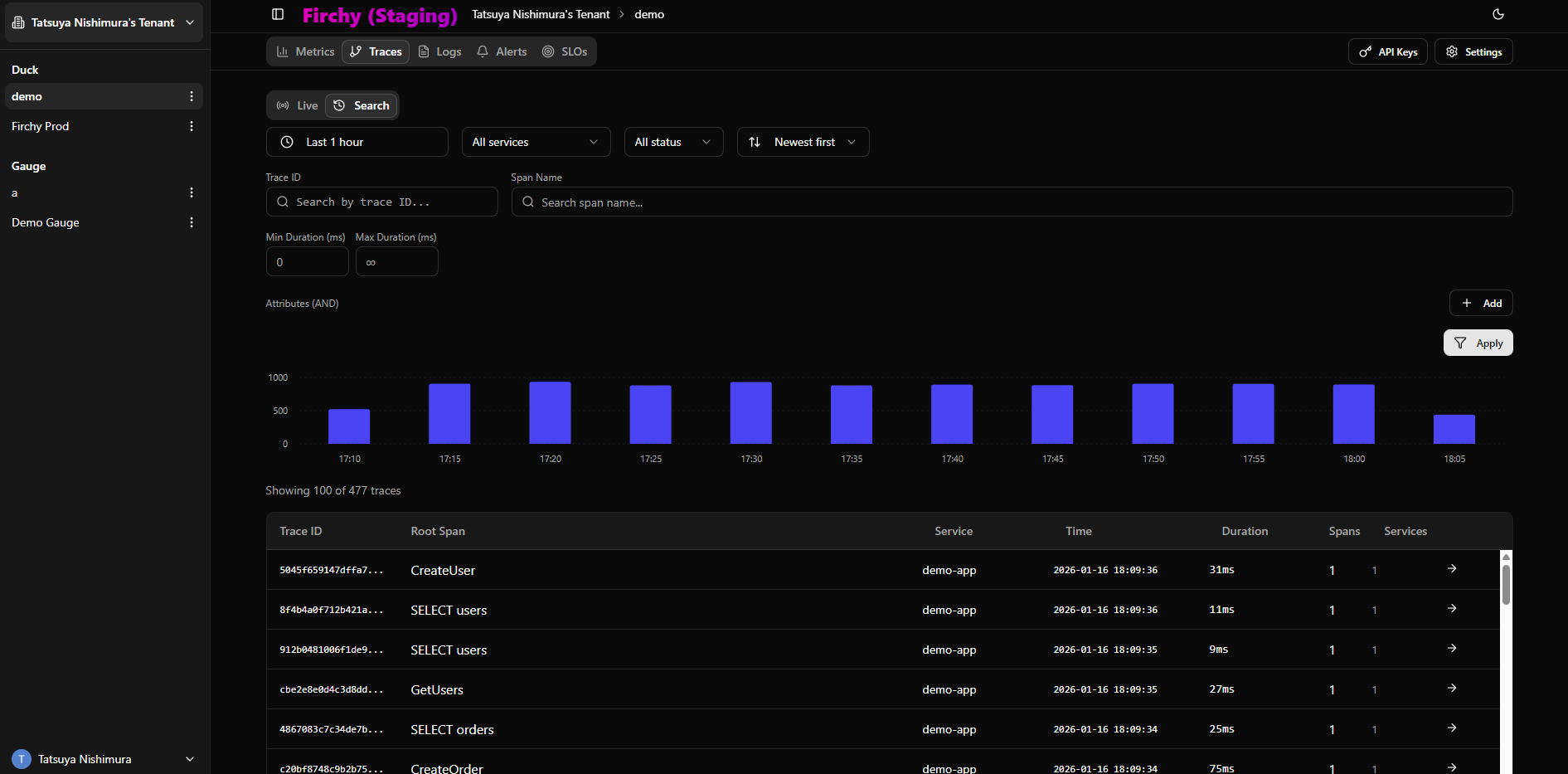This screenshot has height=774, width=1568.
Task: Open the All services dropdown
Action: click(x=536, y=142)
